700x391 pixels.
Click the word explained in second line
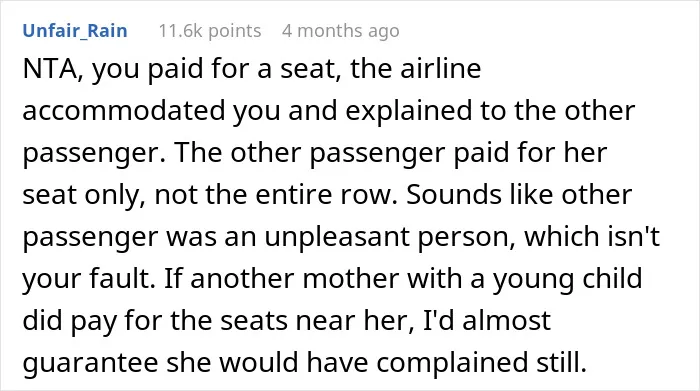[x=408, y=112]
